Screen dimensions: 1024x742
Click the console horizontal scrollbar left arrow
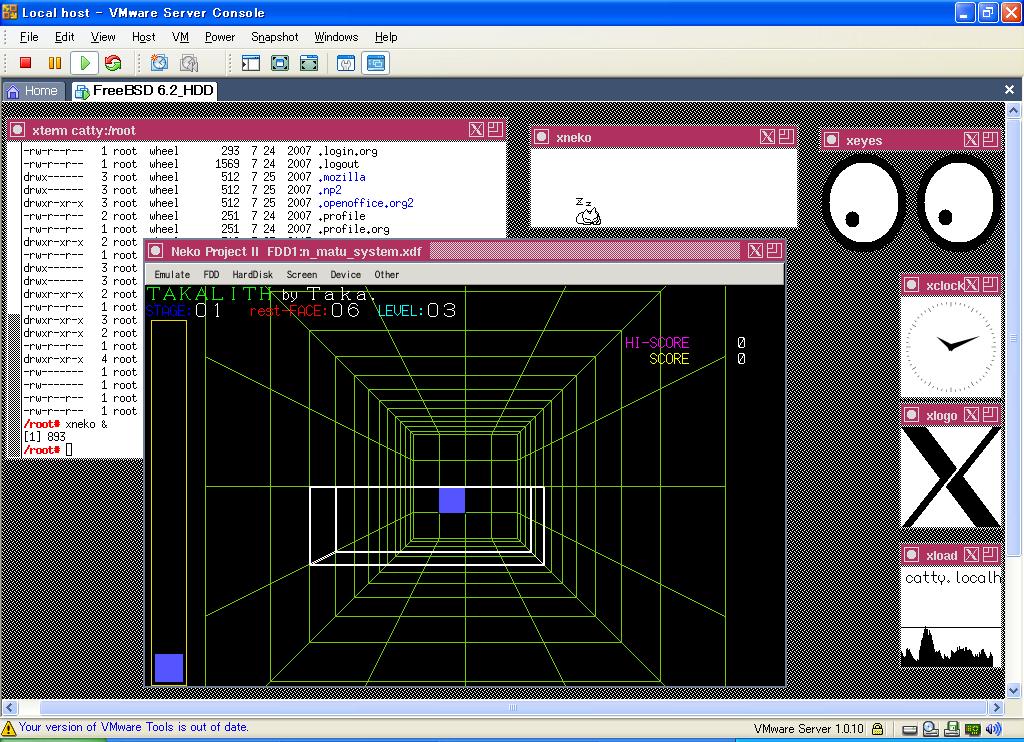click(x=9, y=707)
